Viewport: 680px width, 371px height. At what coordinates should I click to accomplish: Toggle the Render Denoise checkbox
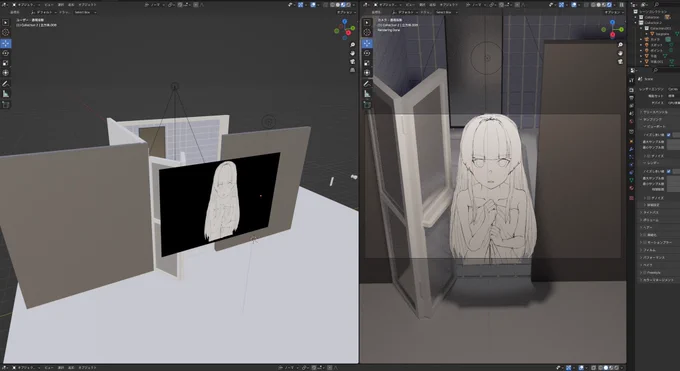[649, 198]
